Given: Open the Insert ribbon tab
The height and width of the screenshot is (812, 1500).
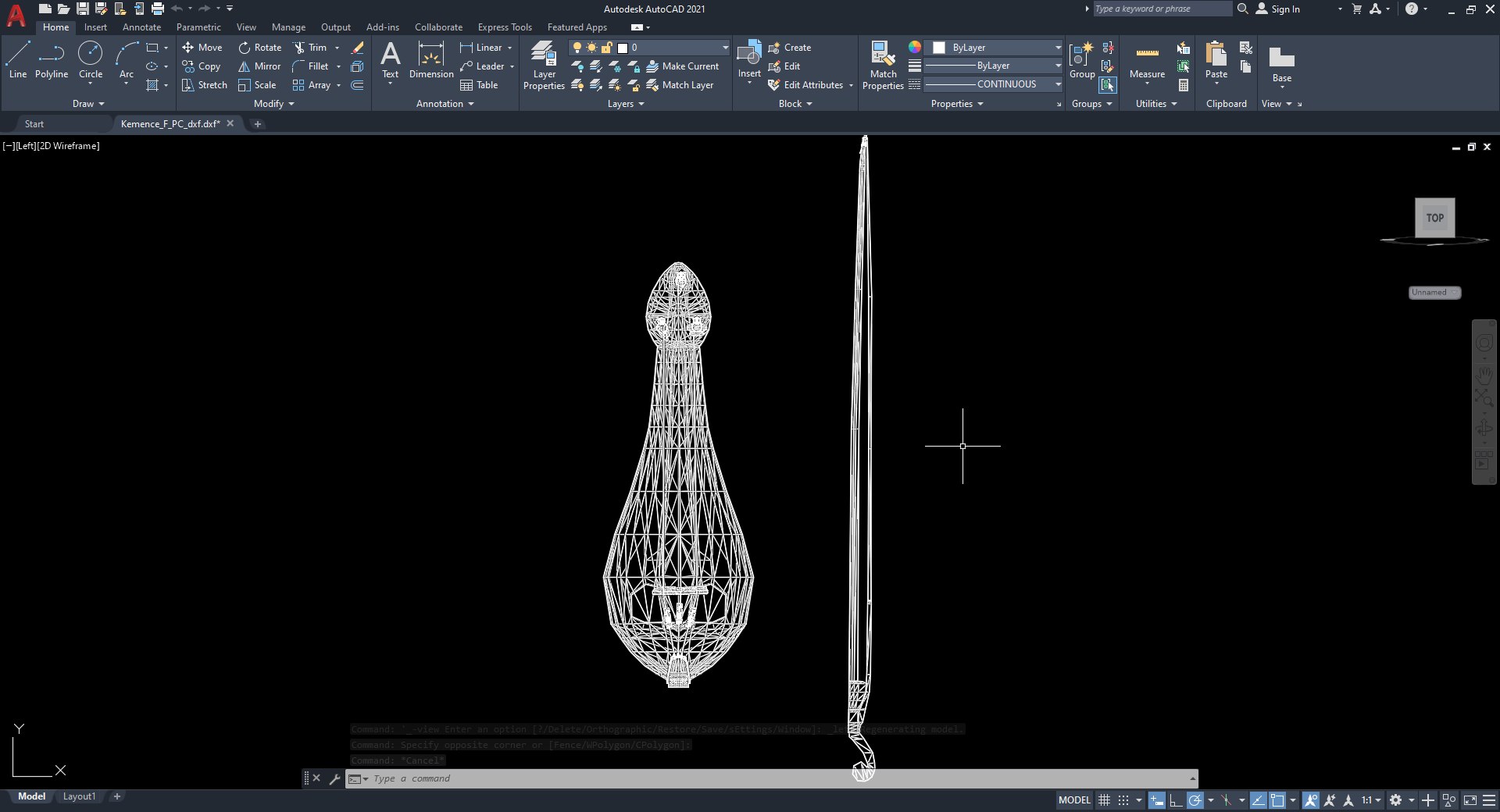Looking at the screenshot, I should (x=95, y=27).
